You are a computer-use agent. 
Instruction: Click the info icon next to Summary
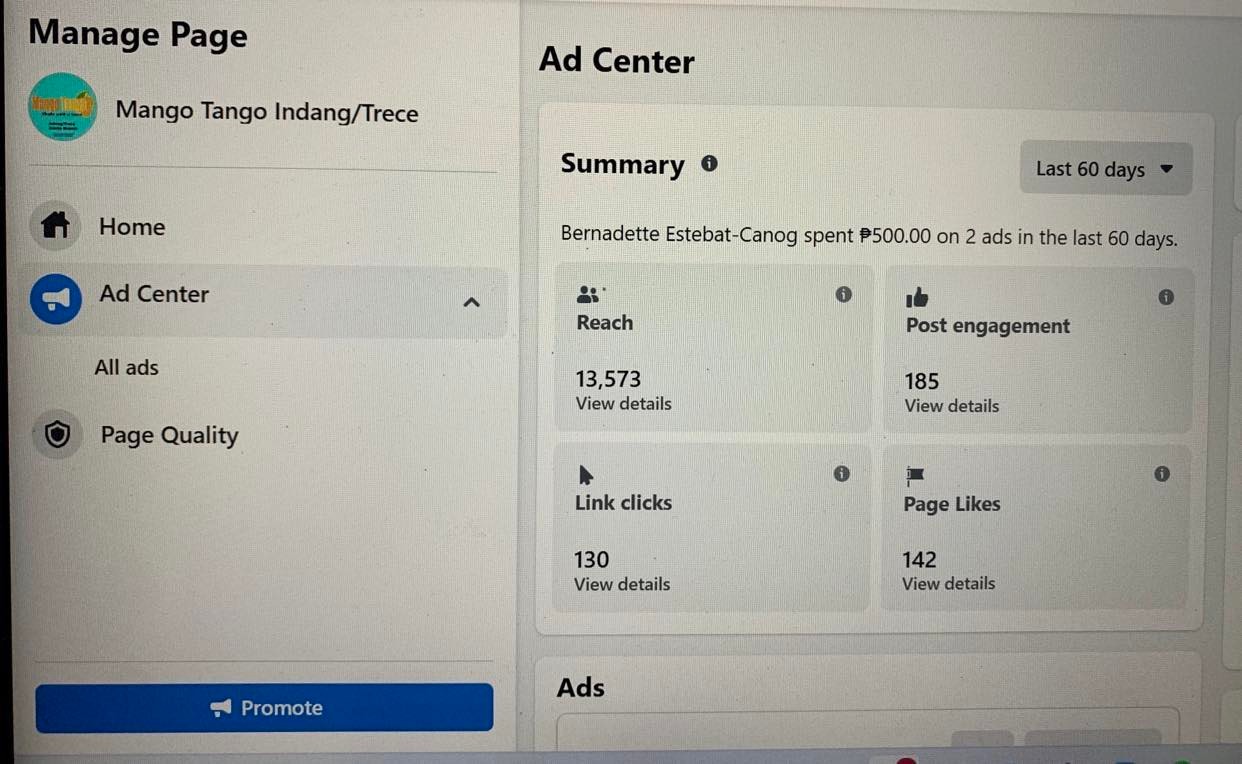click(709, 164)
